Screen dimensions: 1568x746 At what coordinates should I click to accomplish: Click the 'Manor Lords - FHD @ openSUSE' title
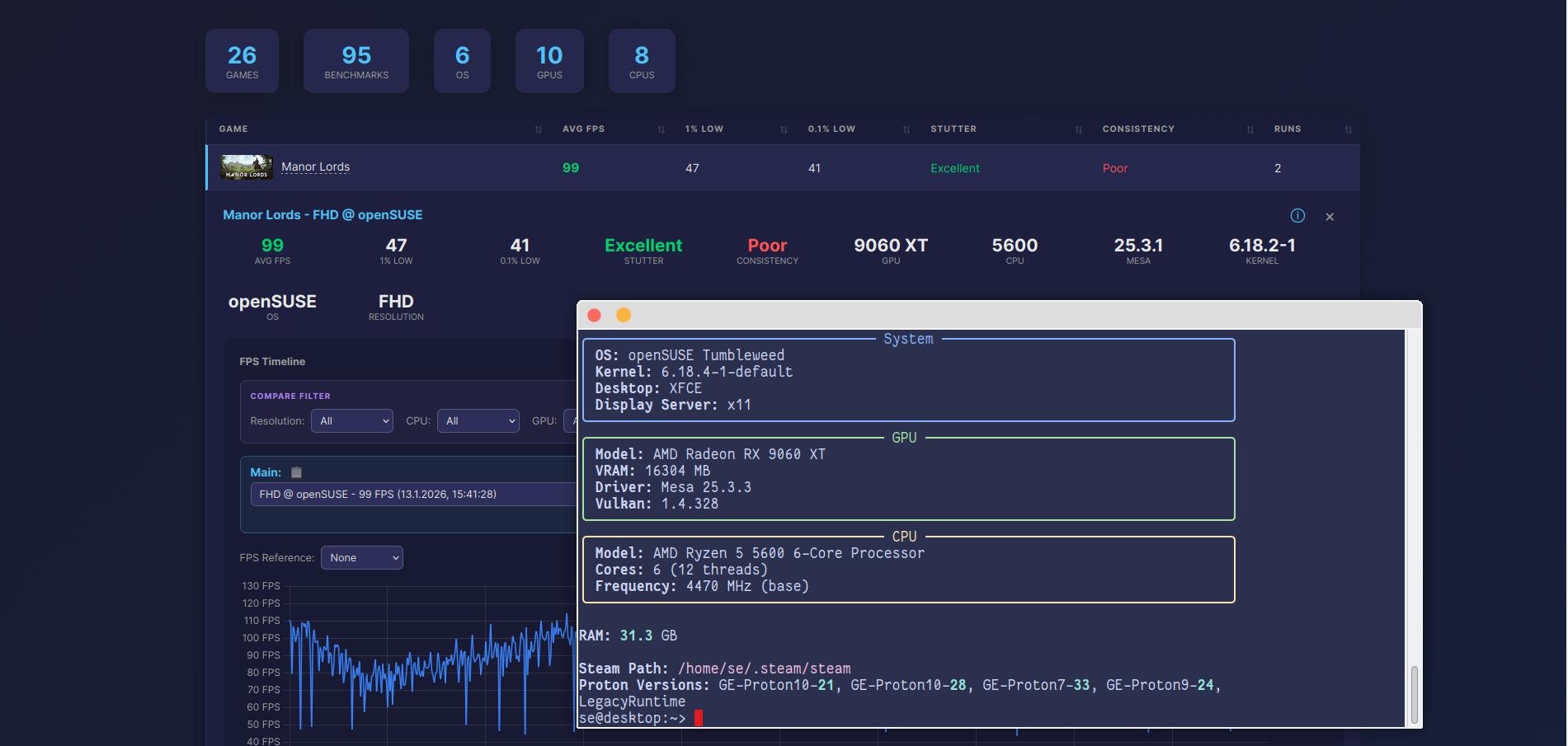tap(323, 214)
